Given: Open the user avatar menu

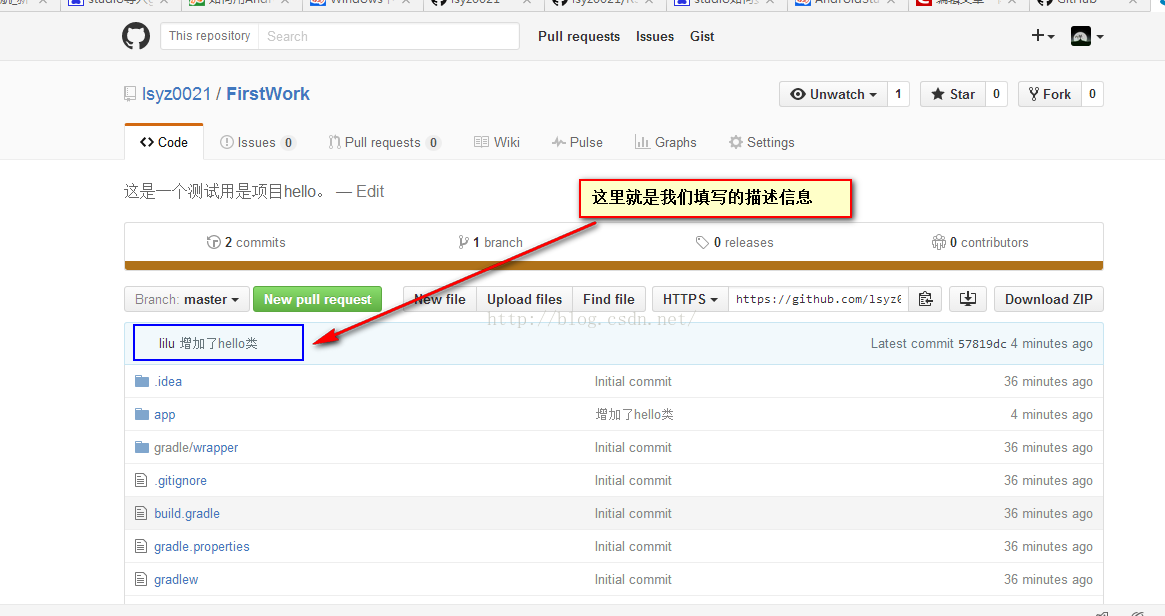Looking at the screenshot, I should pyautogui.click(x=1086, y=36).
